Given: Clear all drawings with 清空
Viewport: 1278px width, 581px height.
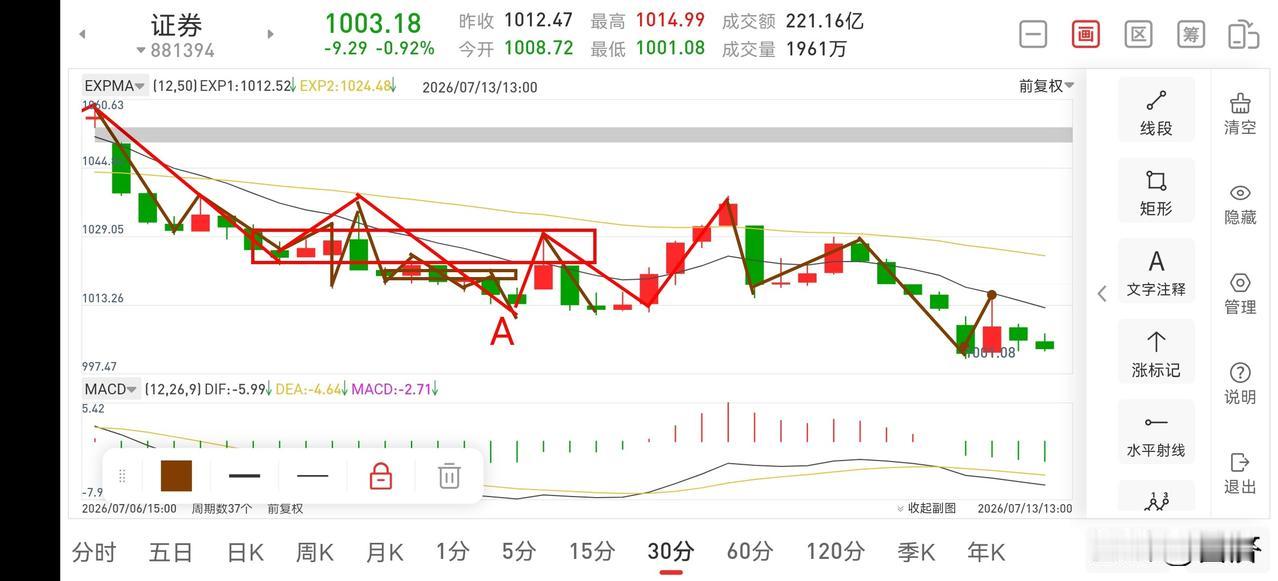Looking at the screenshot, I should coord(1240,113).
